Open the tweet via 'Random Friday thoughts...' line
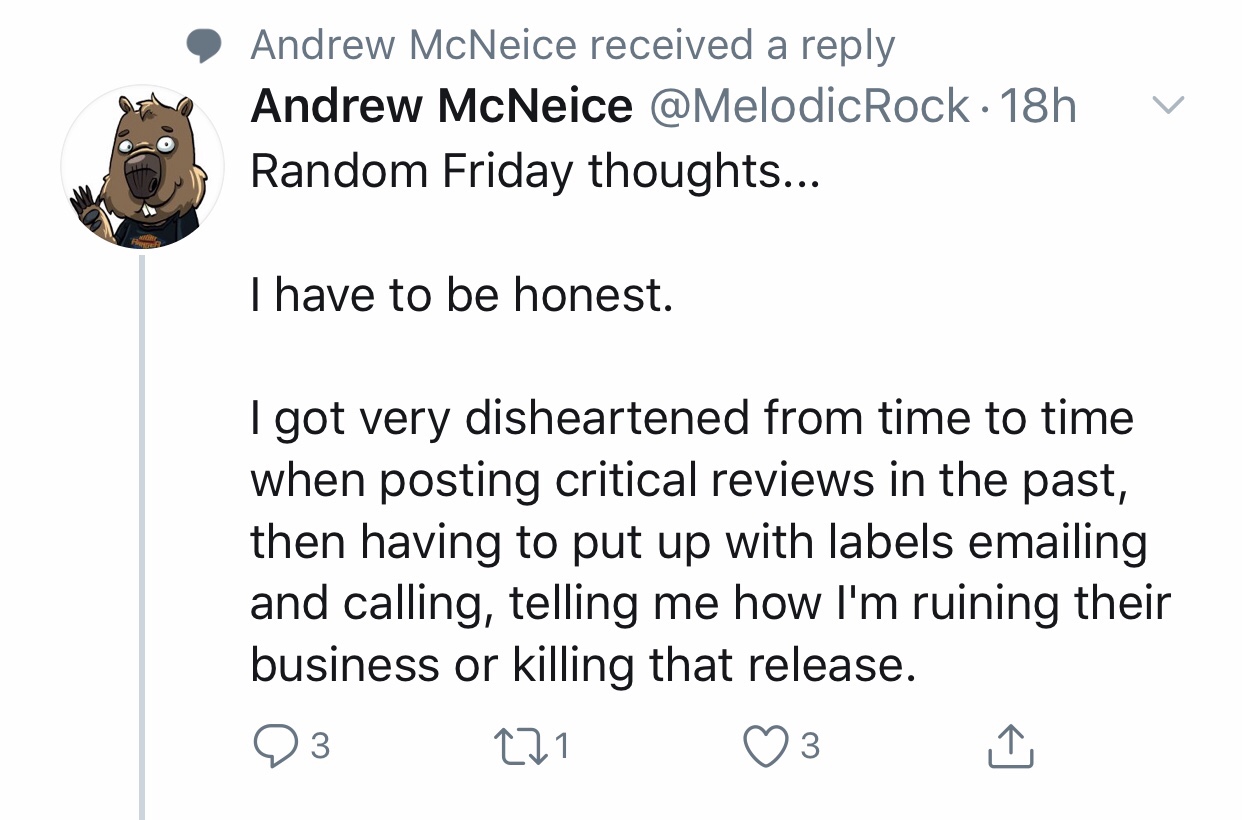 [534, 172]
